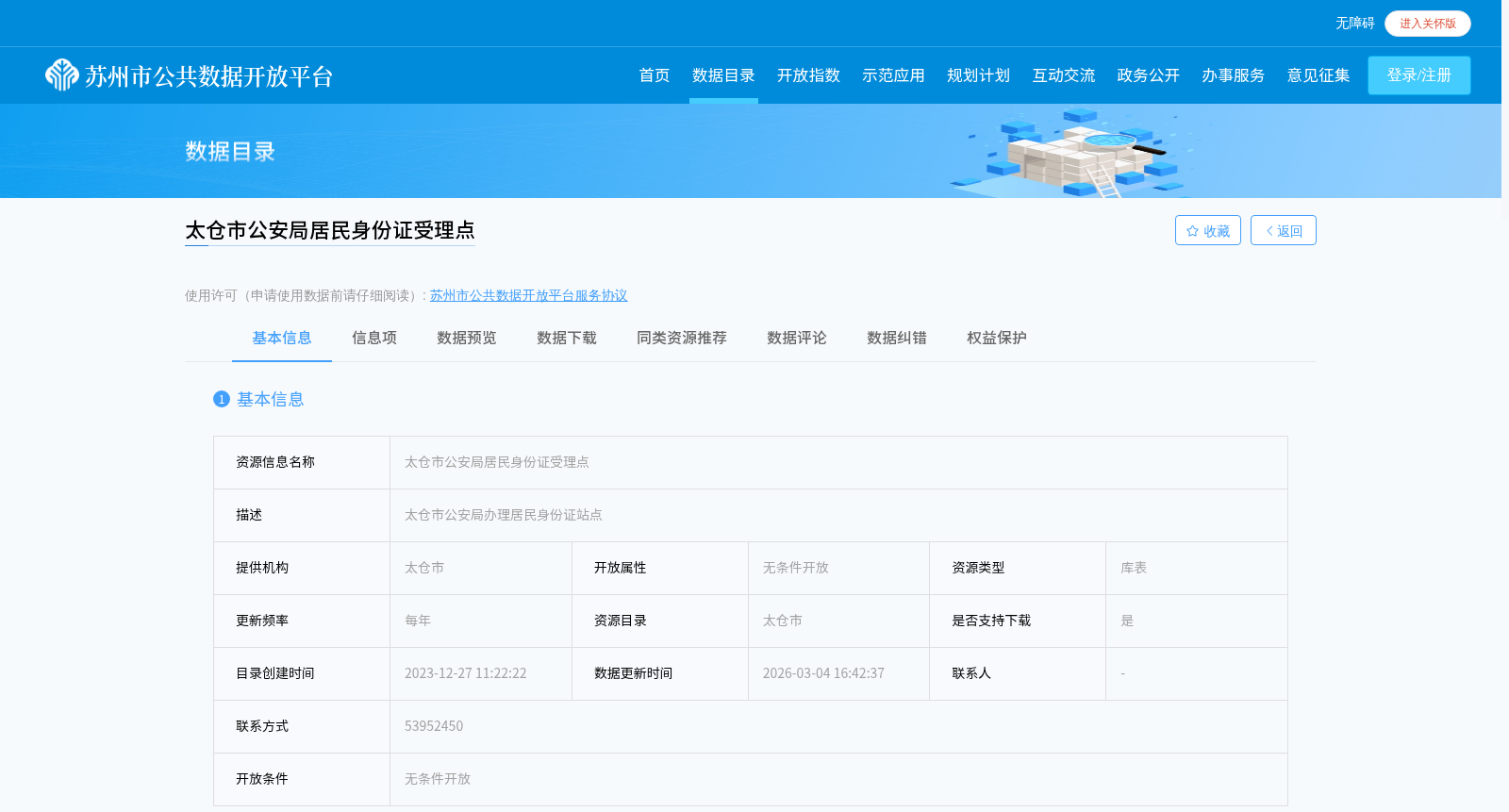The image size is (1509, 812).
Task: Open 示范应用 navigation item
Action: 893,75
